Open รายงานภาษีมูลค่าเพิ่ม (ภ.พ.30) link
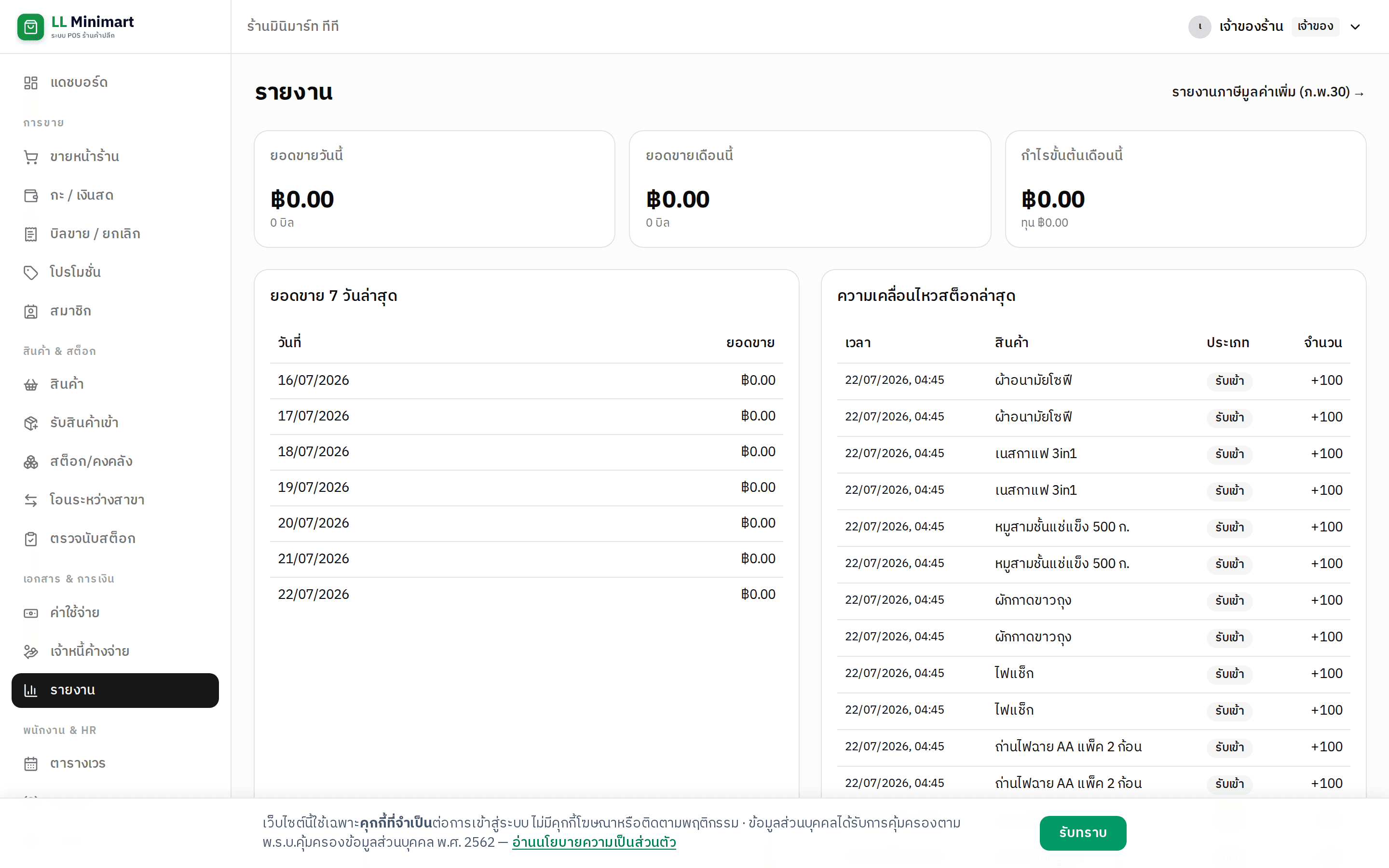This screenshot has height=868, width=1389. pos(1268,93)
